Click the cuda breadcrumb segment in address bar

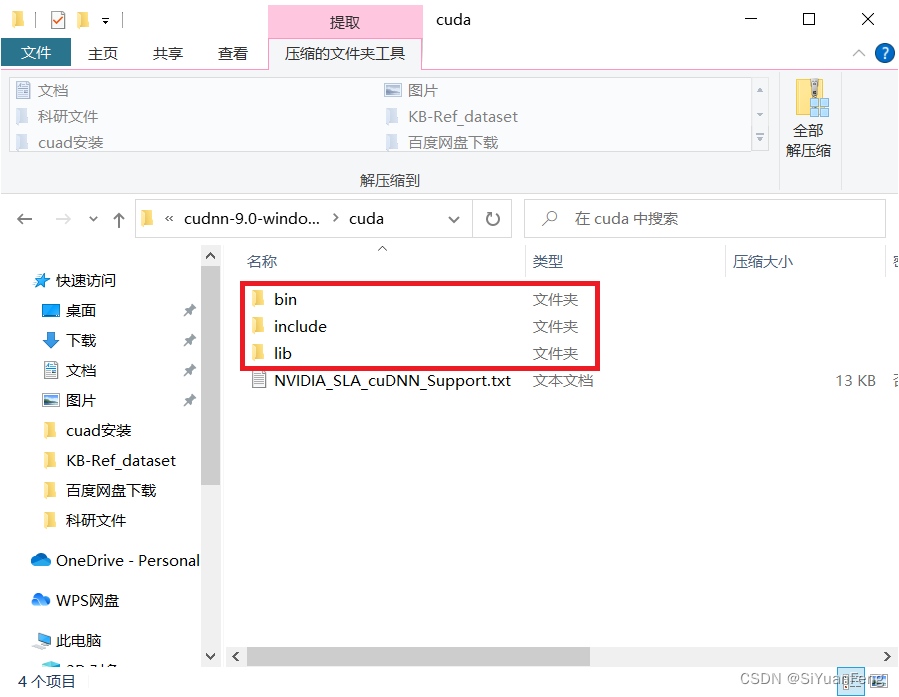point(366,218)
